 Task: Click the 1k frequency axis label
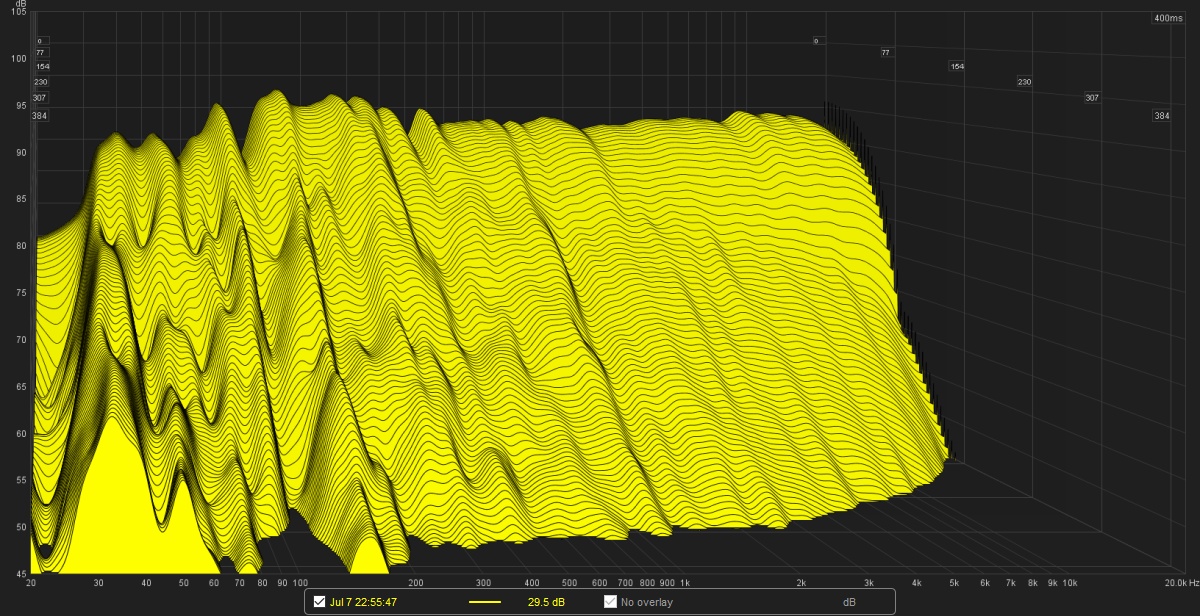[x=685, y=582]
